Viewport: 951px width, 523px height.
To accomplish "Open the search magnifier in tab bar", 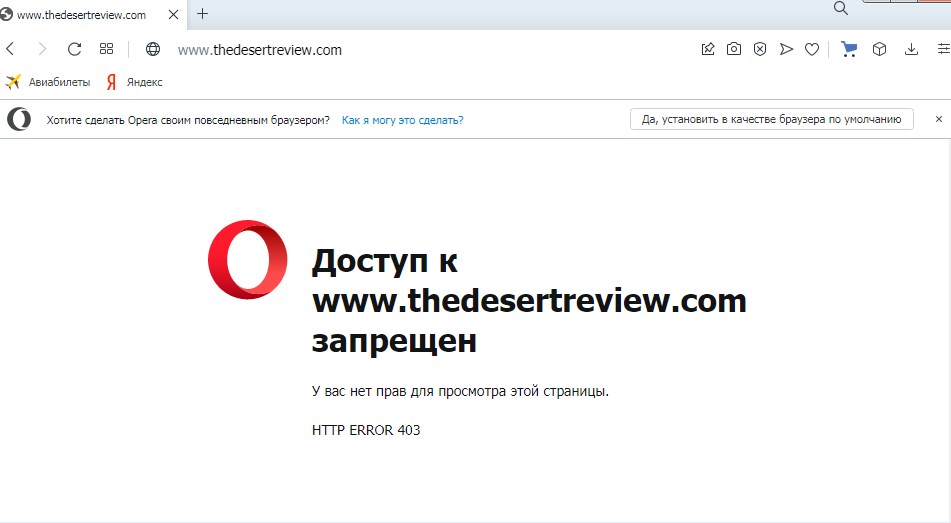I will click(841, 8).
